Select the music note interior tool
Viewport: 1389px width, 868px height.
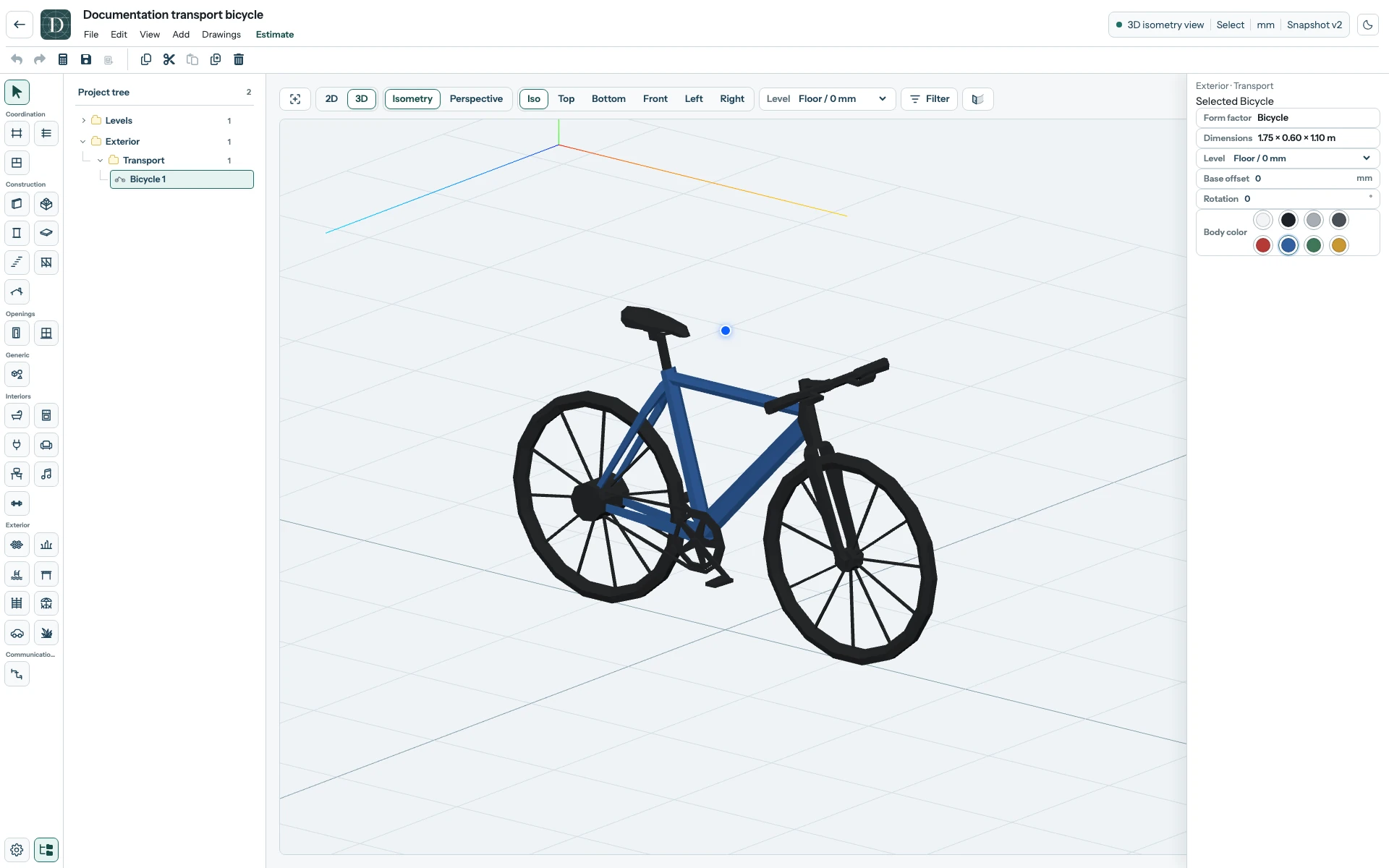point(46,475)
